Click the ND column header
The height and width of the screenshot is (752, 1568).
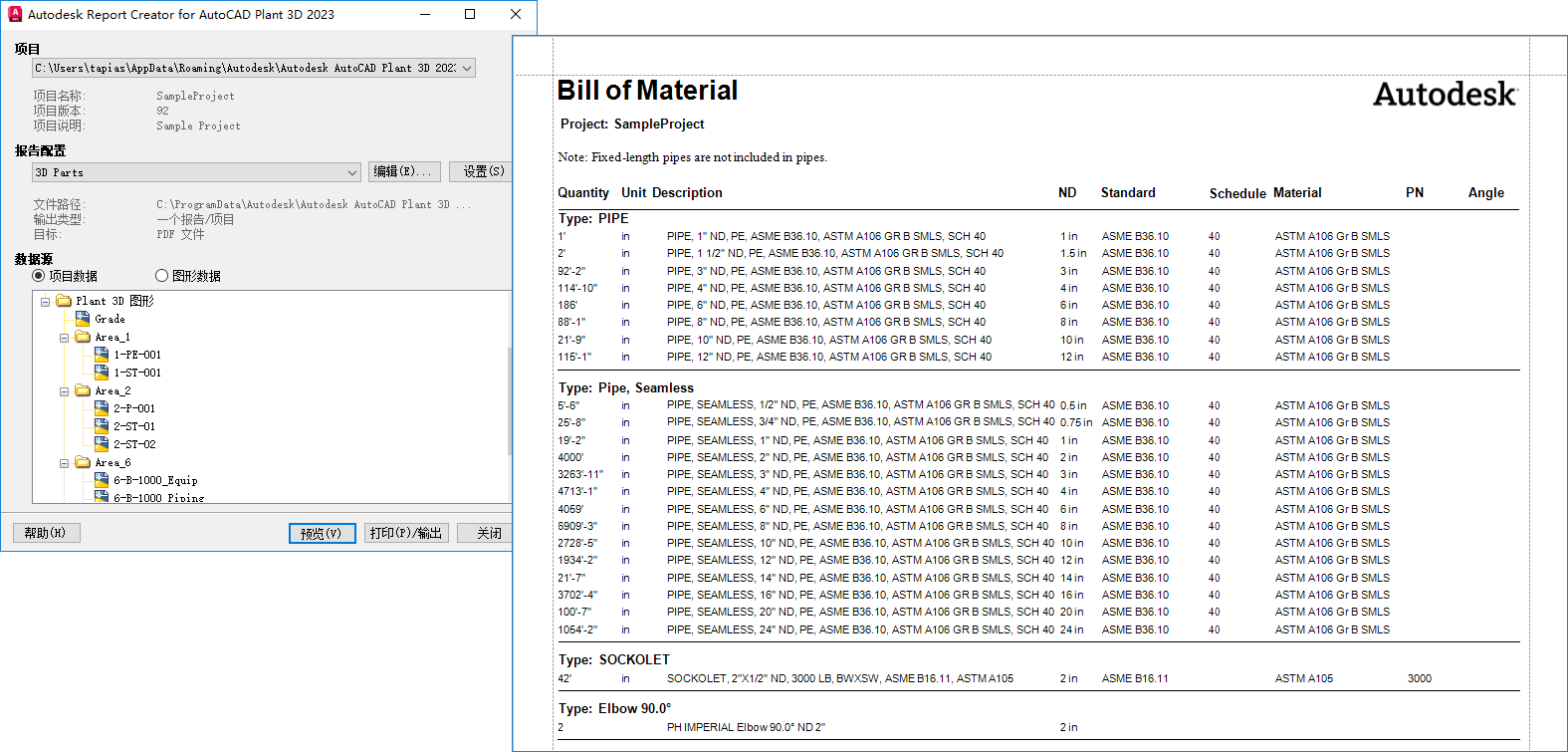1067,192
